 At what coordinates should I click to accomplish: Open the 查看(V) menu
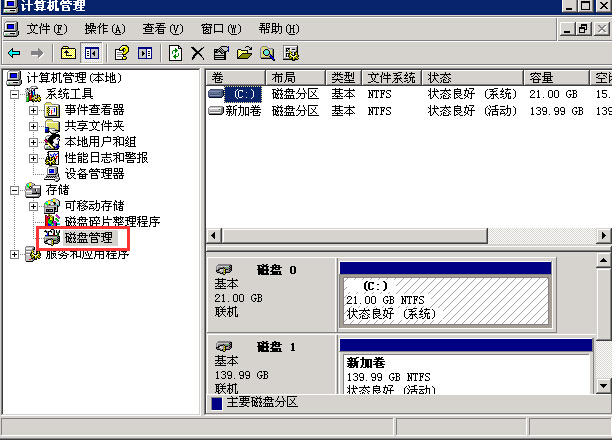tap(162, 29)
